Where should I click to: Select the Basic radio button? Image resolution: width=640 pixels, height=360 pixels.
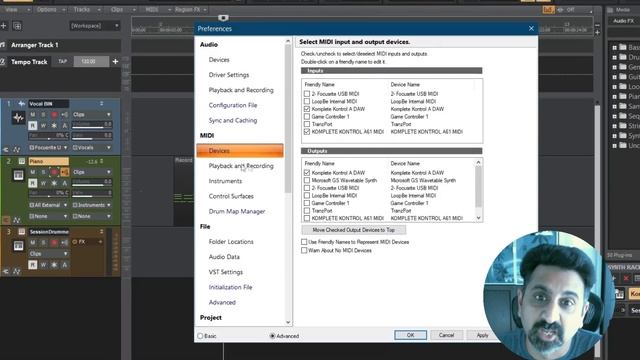click(200, 336)
